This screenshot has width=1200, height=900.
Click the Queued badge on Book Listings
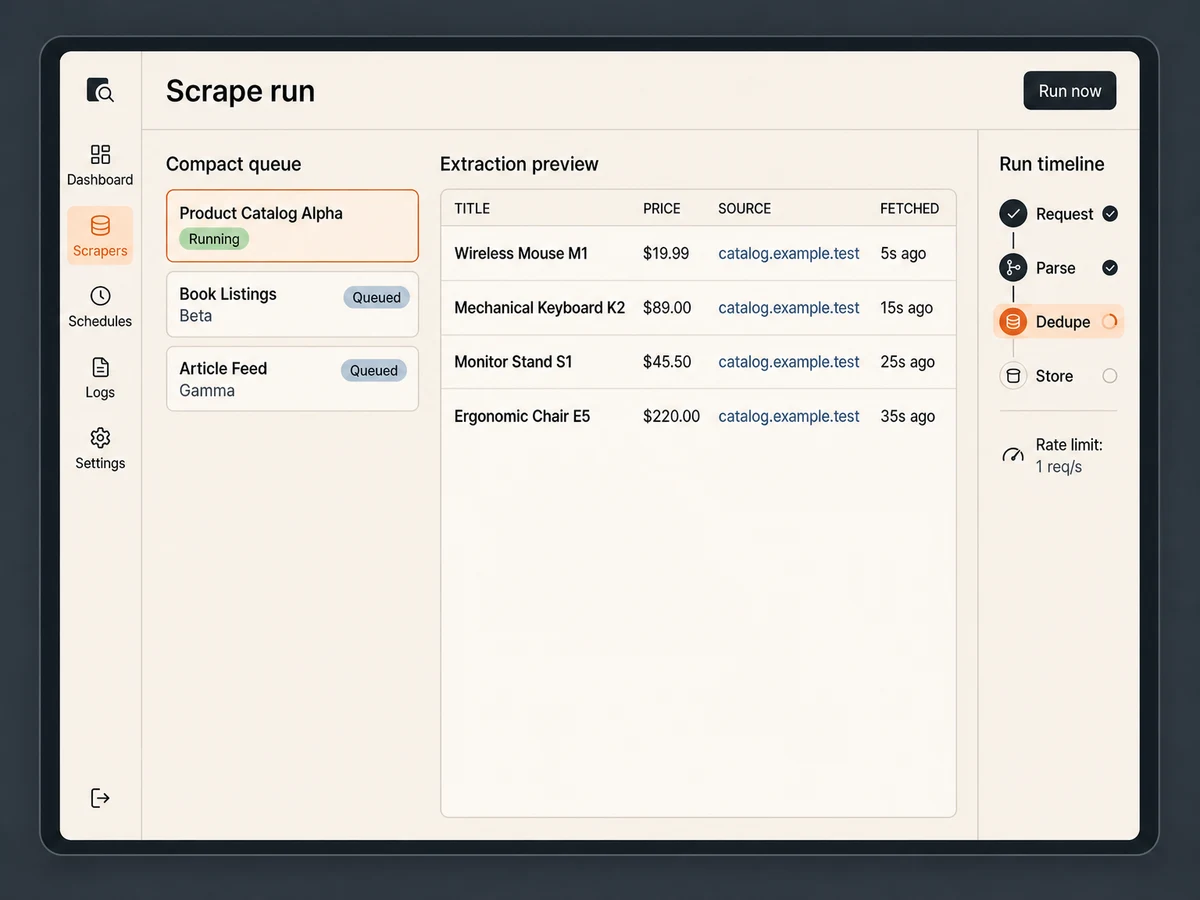376,297
